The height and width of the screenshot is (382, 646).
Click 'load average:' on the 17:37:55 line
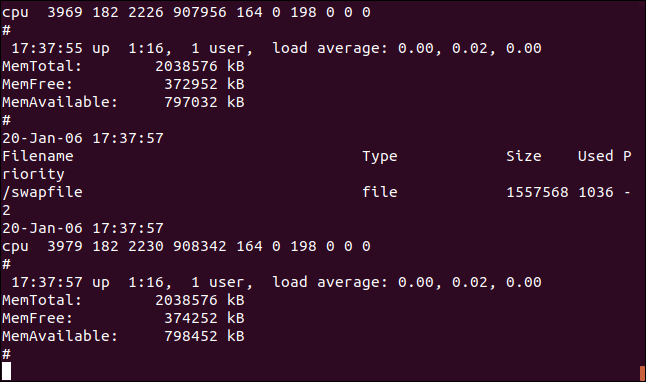[330, 48]
